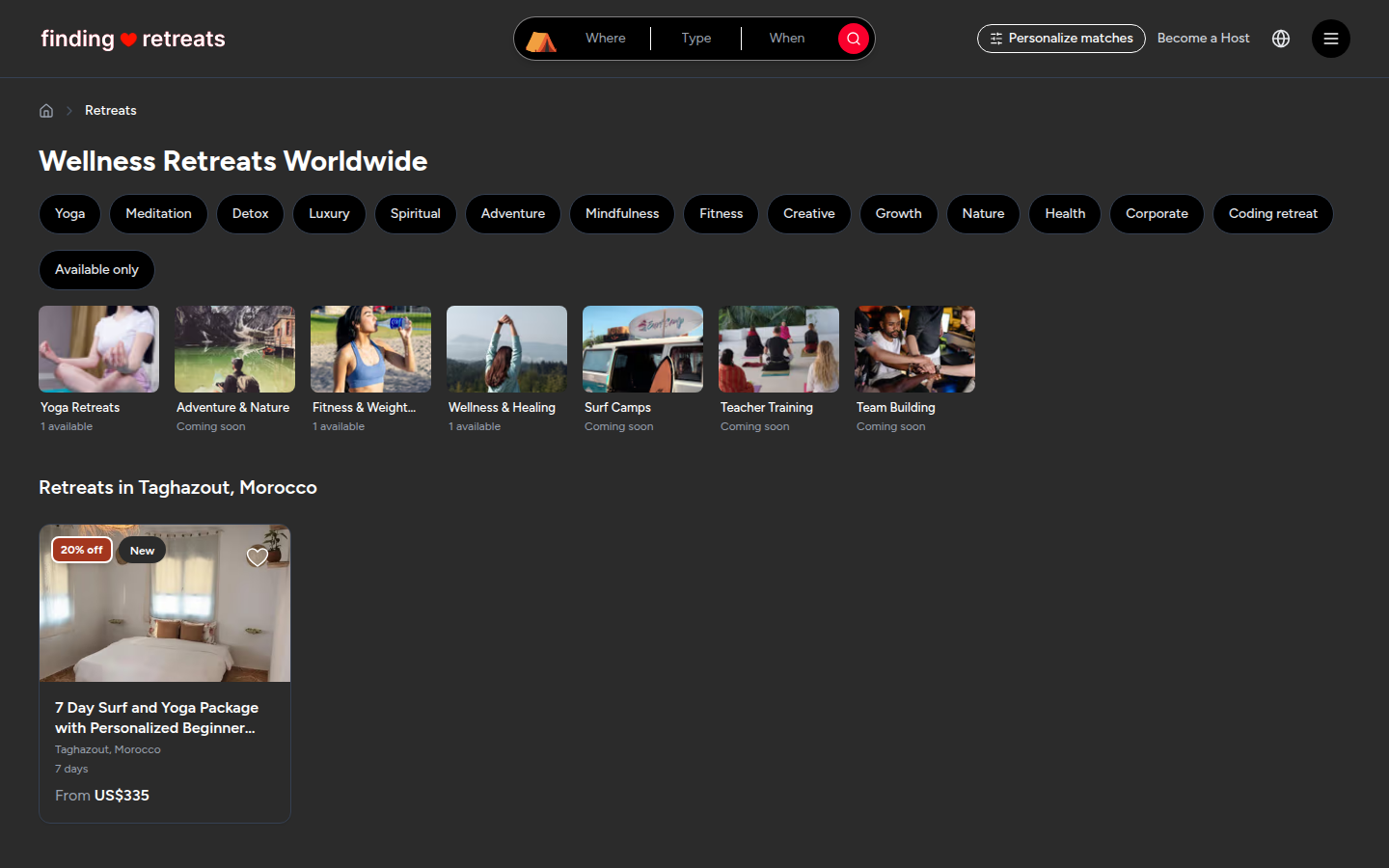Screen dimensions: 1389x868
Task: Click the 20% off badge
Action: click(82, 550)
